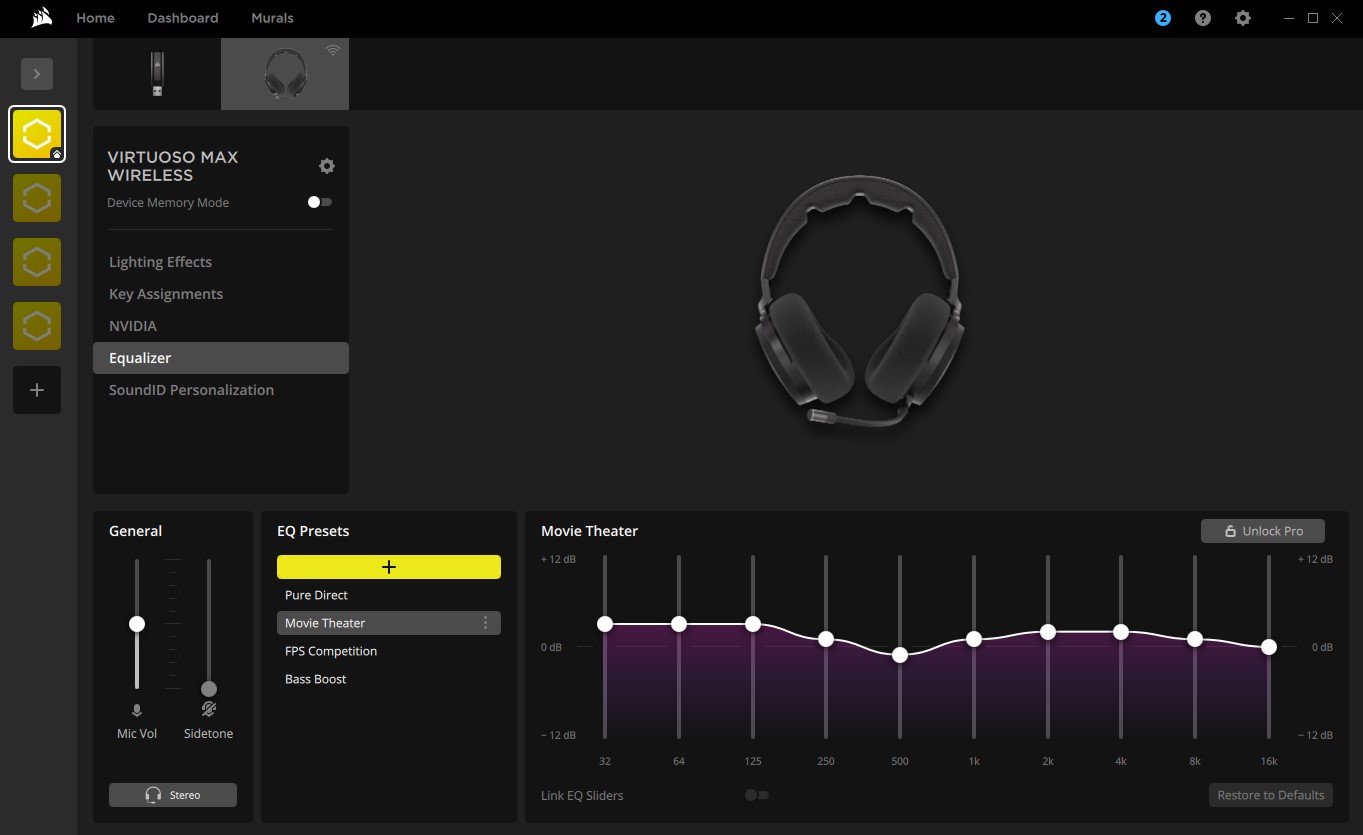The width and height of the screenshot is (1363, 835).
Task: Open Movie Theater preset options menu dots
Action: click(x=486, y=623)
